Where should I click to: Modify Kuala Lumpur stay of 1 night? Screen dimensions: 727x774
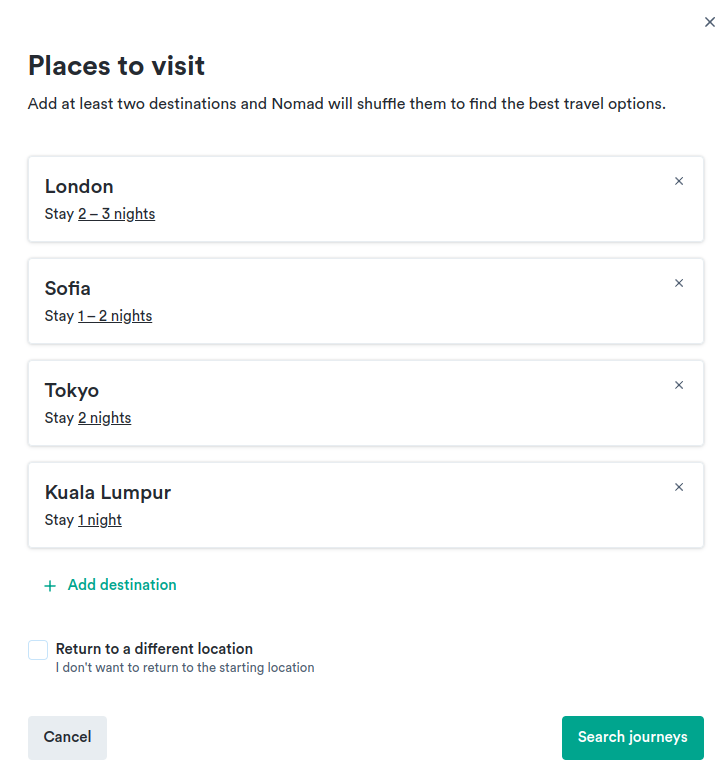[x=100, y=520]
